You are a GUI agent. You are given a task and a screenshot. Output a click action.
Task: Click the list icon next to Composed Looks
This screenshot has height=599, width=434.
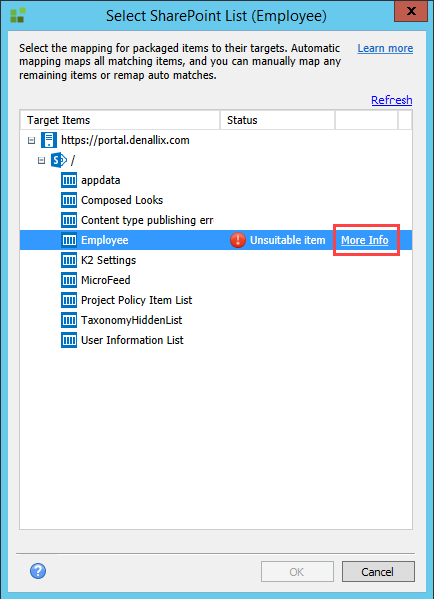tap(69, 200)
